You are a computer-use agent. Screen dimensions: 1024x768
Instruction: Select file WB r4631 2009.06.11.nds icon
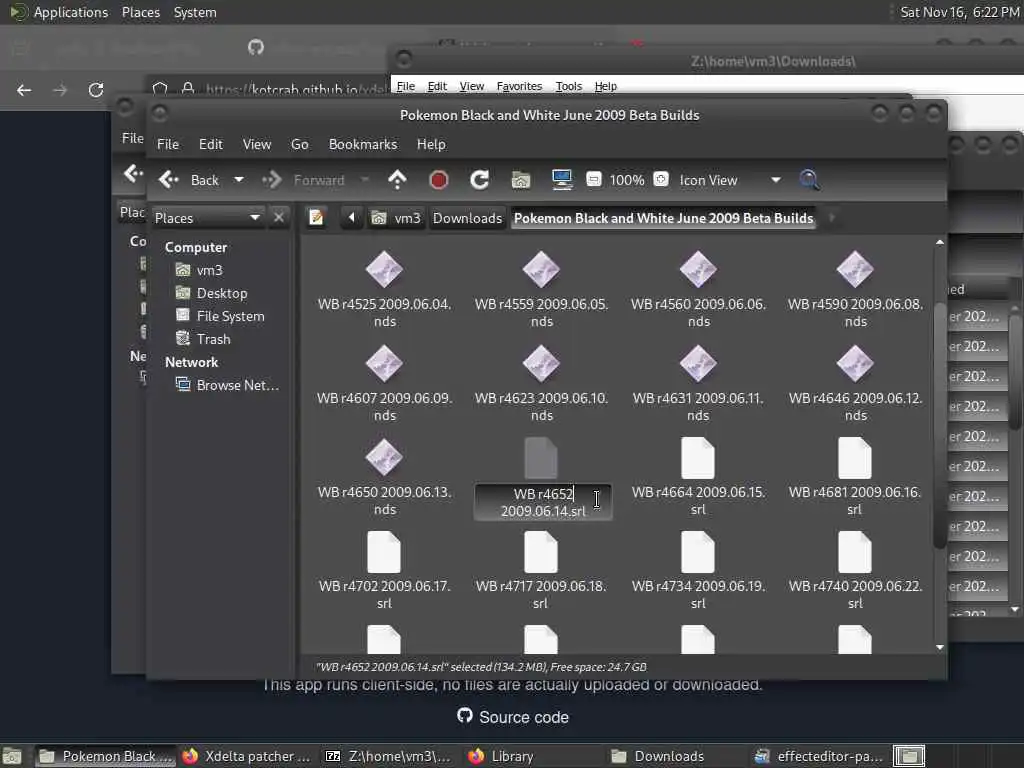[x=698, y=362]
